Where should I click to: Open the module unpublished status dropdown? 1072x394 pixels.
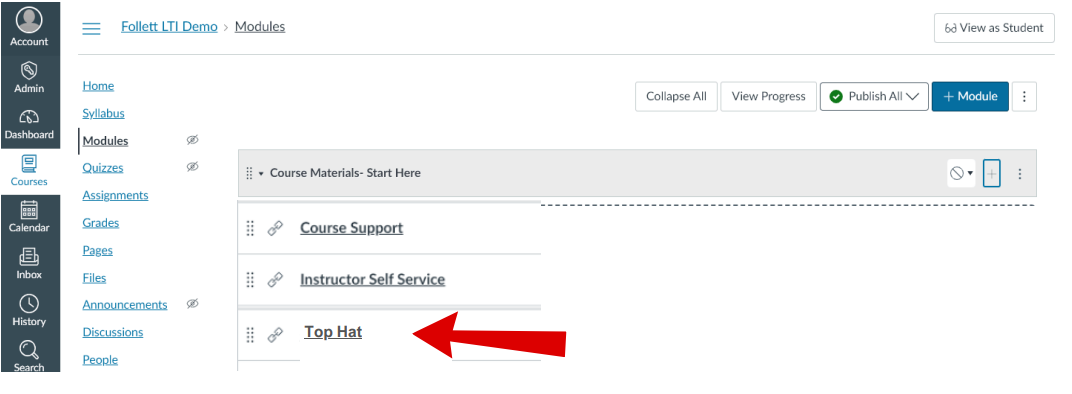pyautogui.click(x=961, y=173)
